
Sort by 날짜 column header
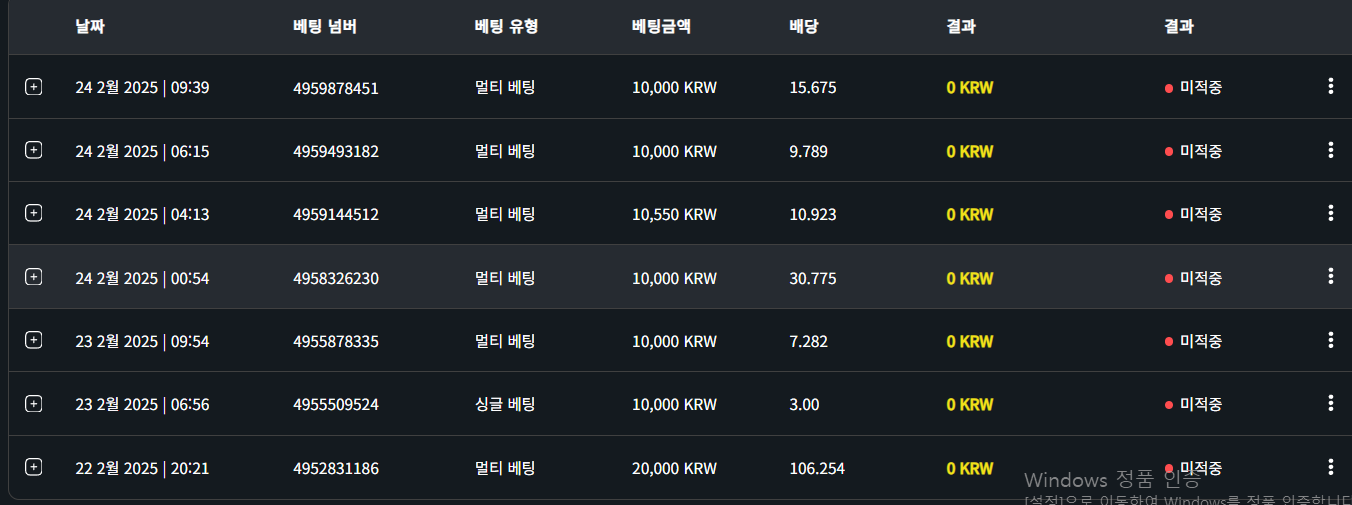[x=90, y=27]
